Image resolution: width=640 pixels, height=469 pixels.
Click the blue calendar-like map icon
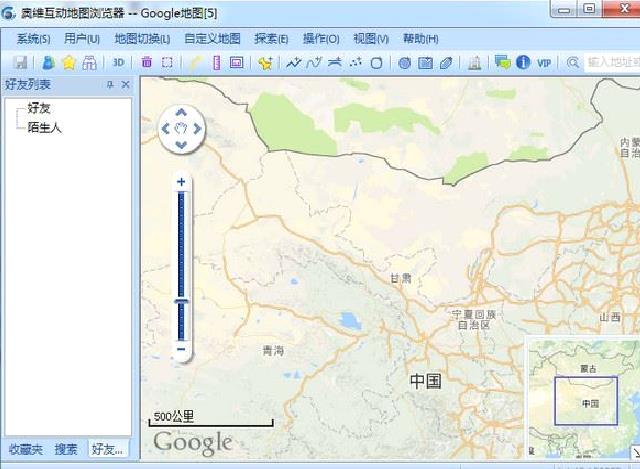click(x=425, y=63)
